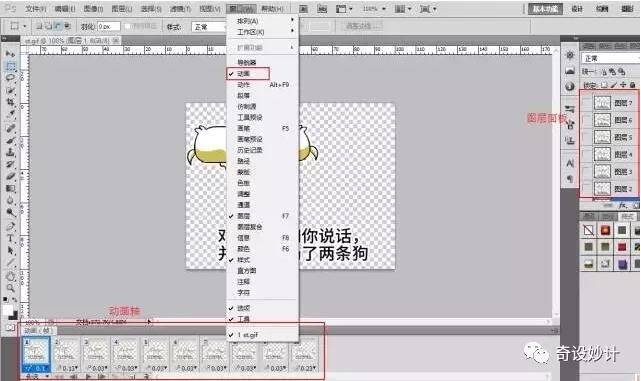Screen dimensions: 641x381
Task: Click the topmost icon in the right dock
Action: tap(570, 55)
